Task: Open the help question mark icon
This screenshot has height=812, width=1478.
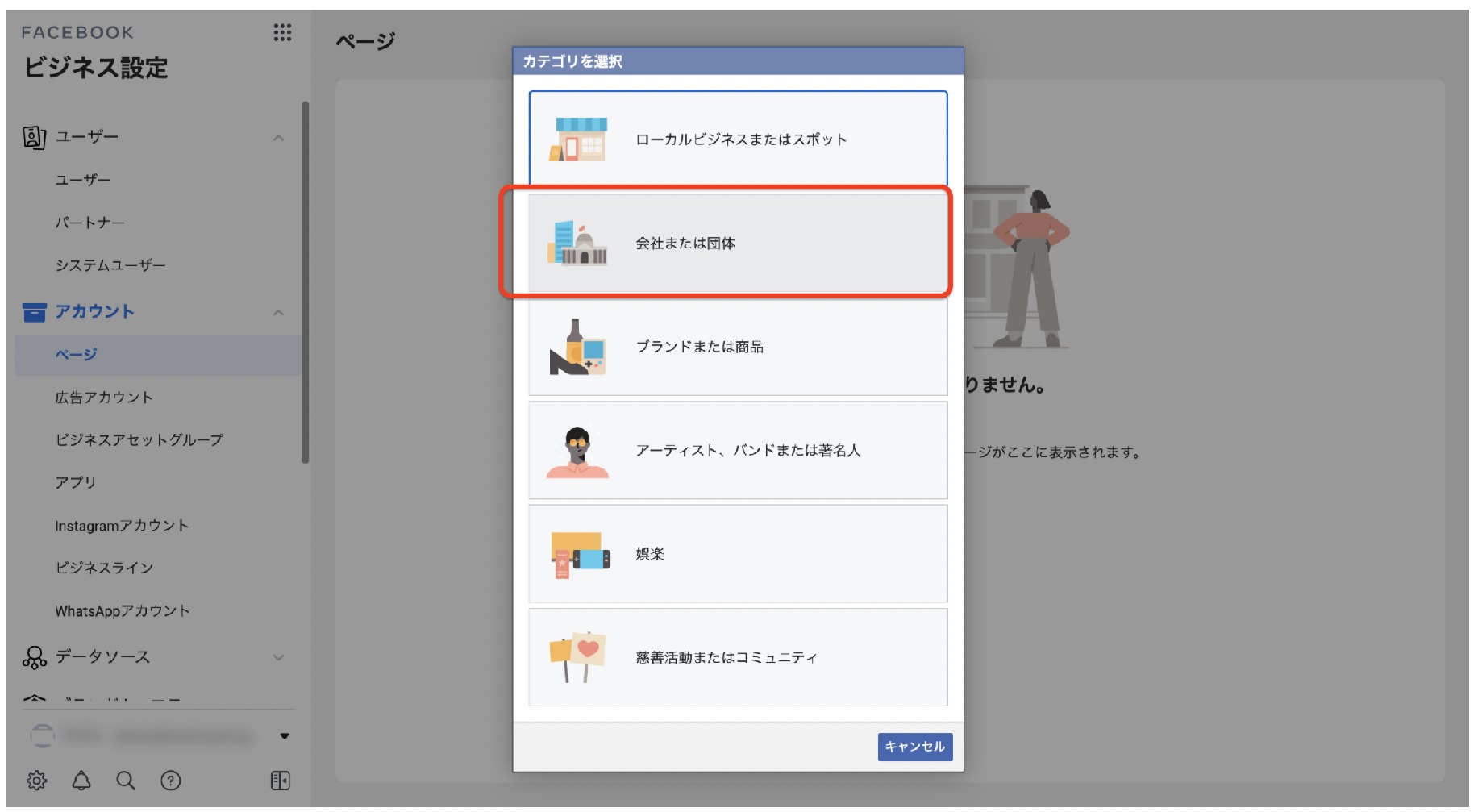Action: [171, 781]
